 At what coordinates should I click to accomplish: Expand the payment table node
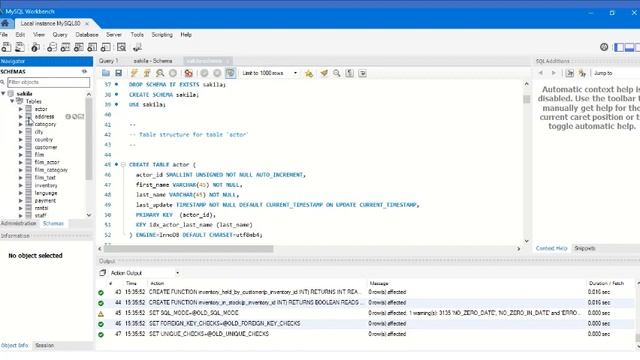(20, 201)
